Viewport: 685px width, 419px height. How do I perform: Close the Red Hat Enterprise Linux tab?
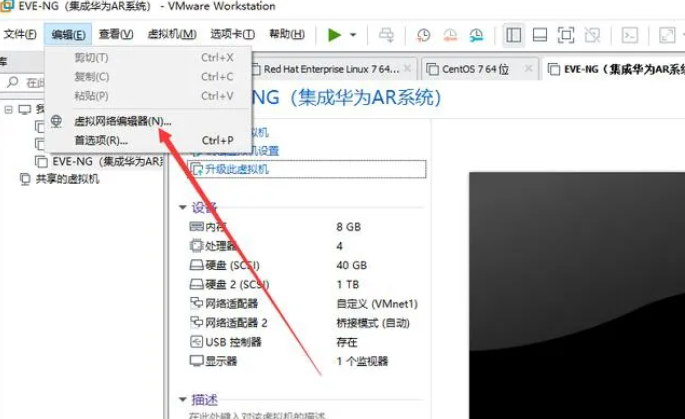coord(407,69)
